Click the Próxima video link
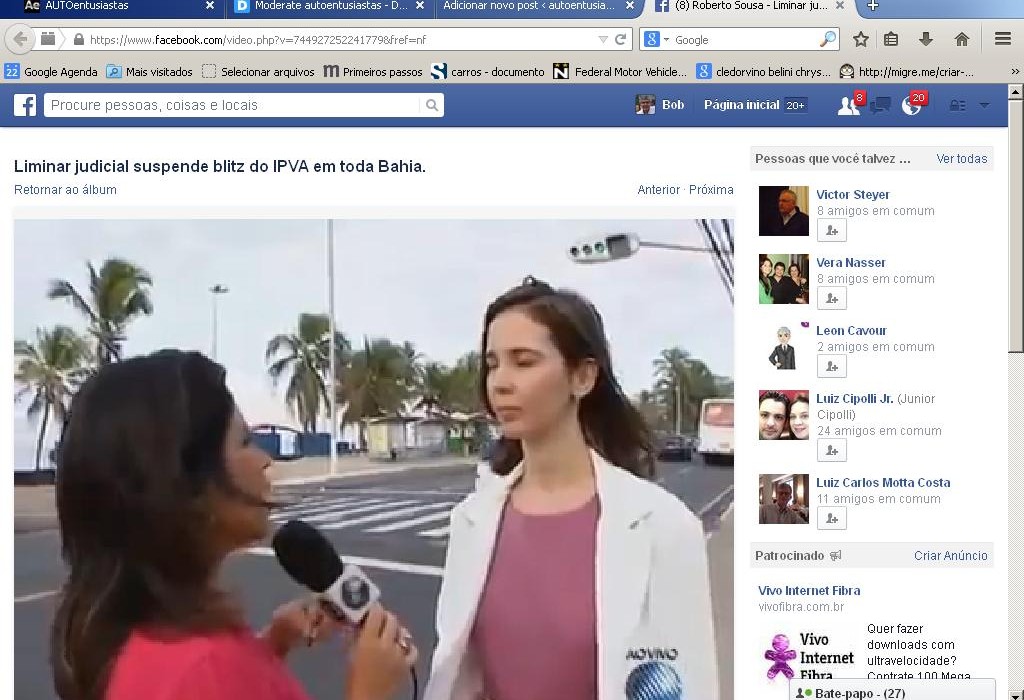 [x=711, y=190]
